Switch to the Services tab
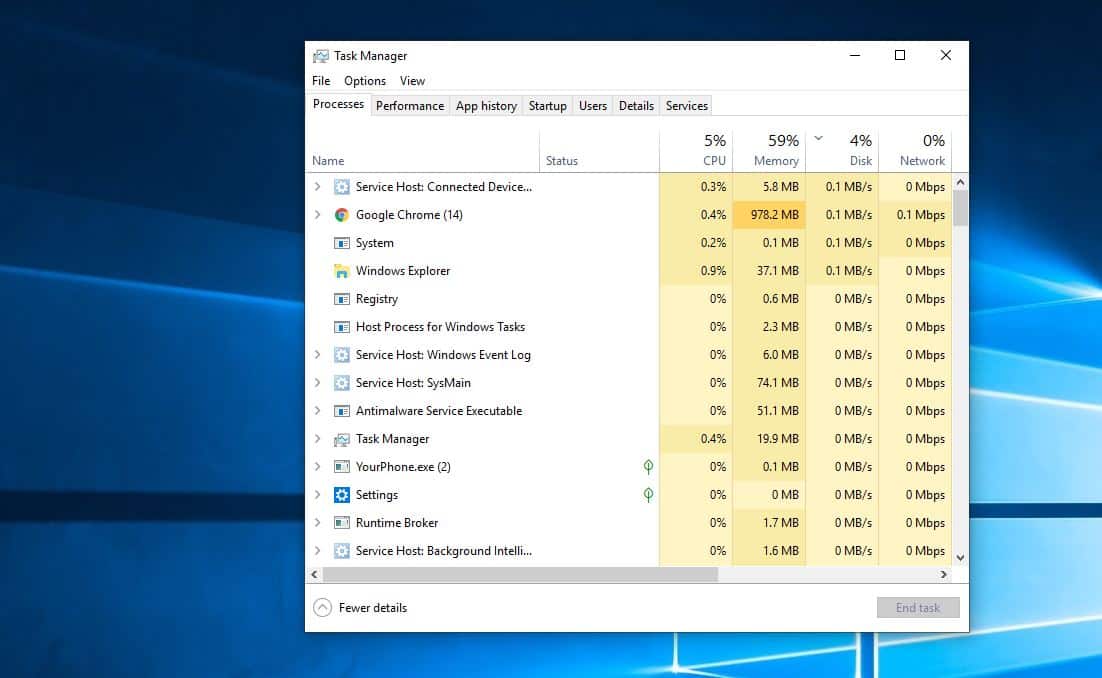This screenshot has height=678, width=1102. pyautogui.click(x=687, y=106)
